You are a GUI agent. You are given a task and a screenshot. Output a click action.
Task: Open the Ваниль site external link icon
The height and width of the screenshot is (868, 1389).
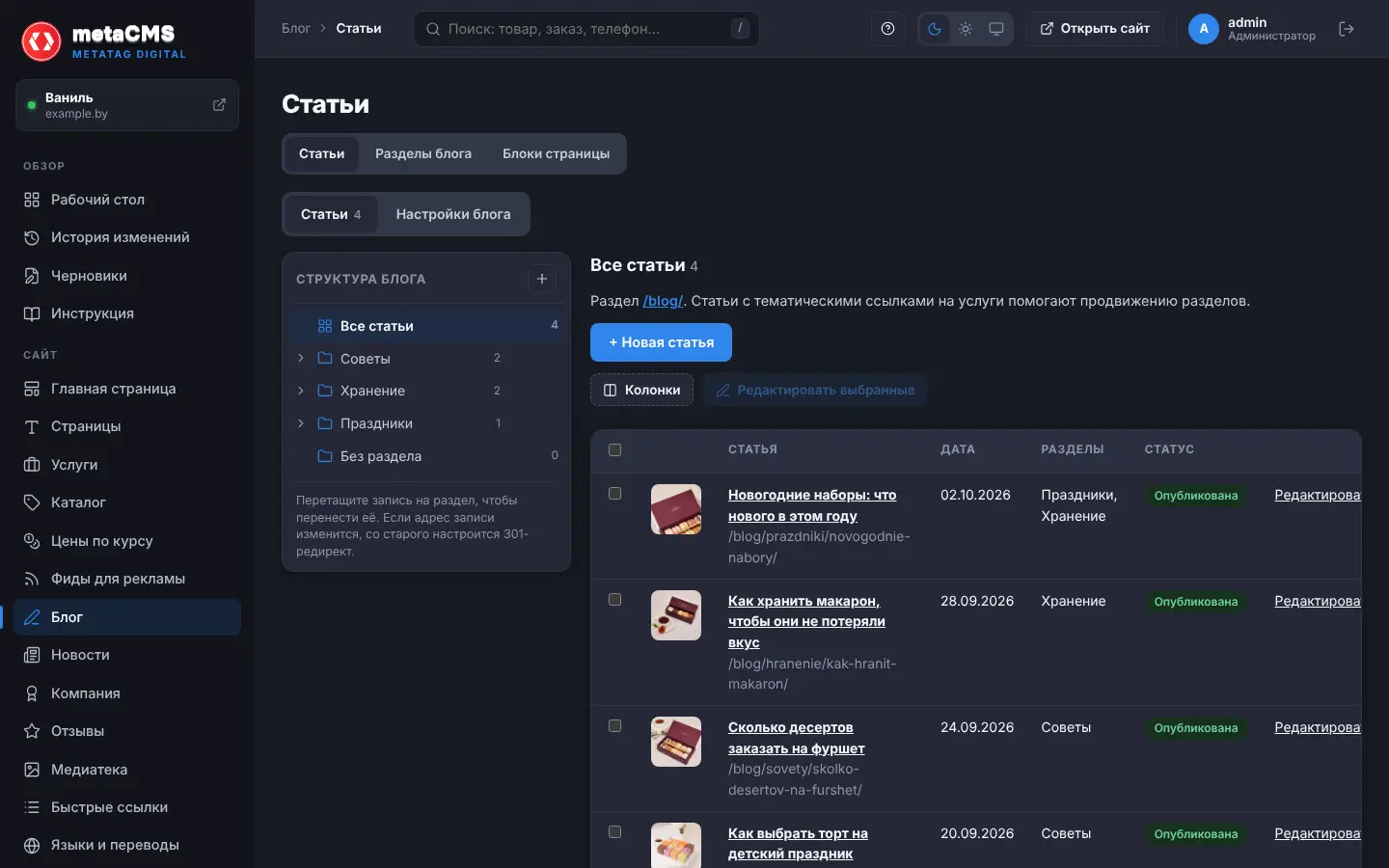[x=219, y=105]
